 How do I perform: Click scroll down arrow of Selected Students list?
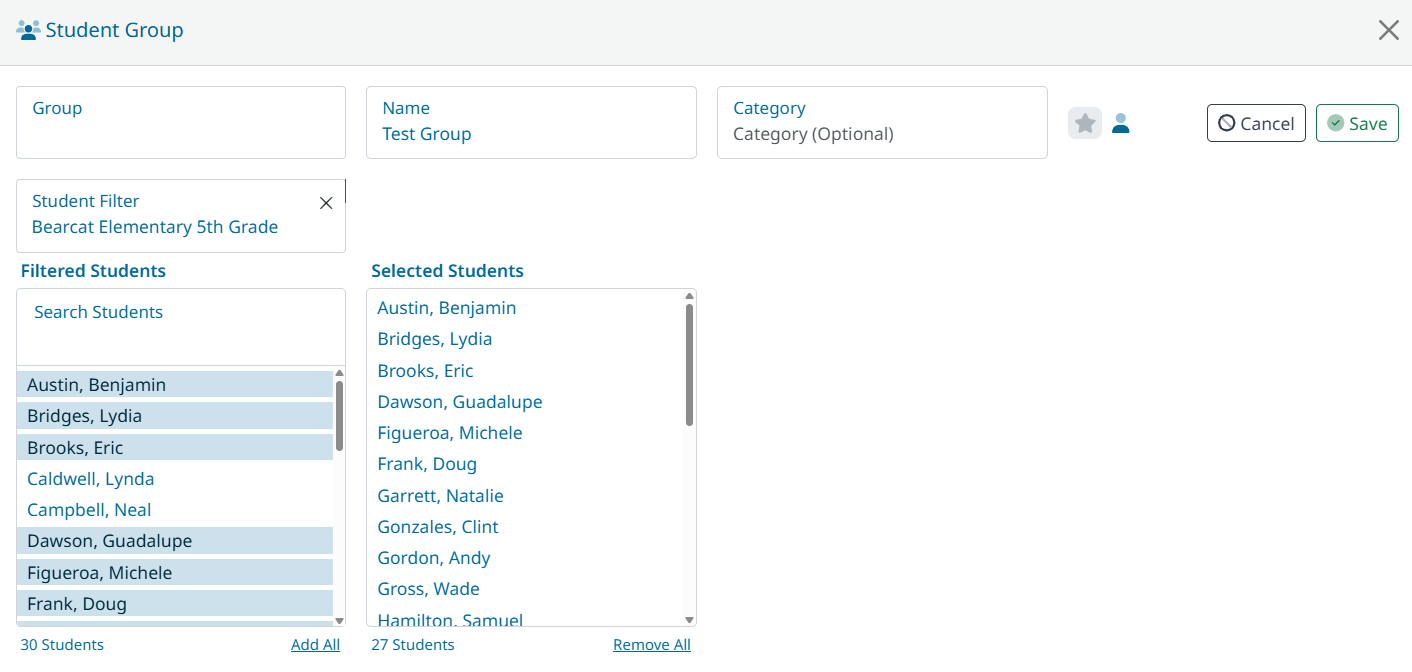point(689,620)
